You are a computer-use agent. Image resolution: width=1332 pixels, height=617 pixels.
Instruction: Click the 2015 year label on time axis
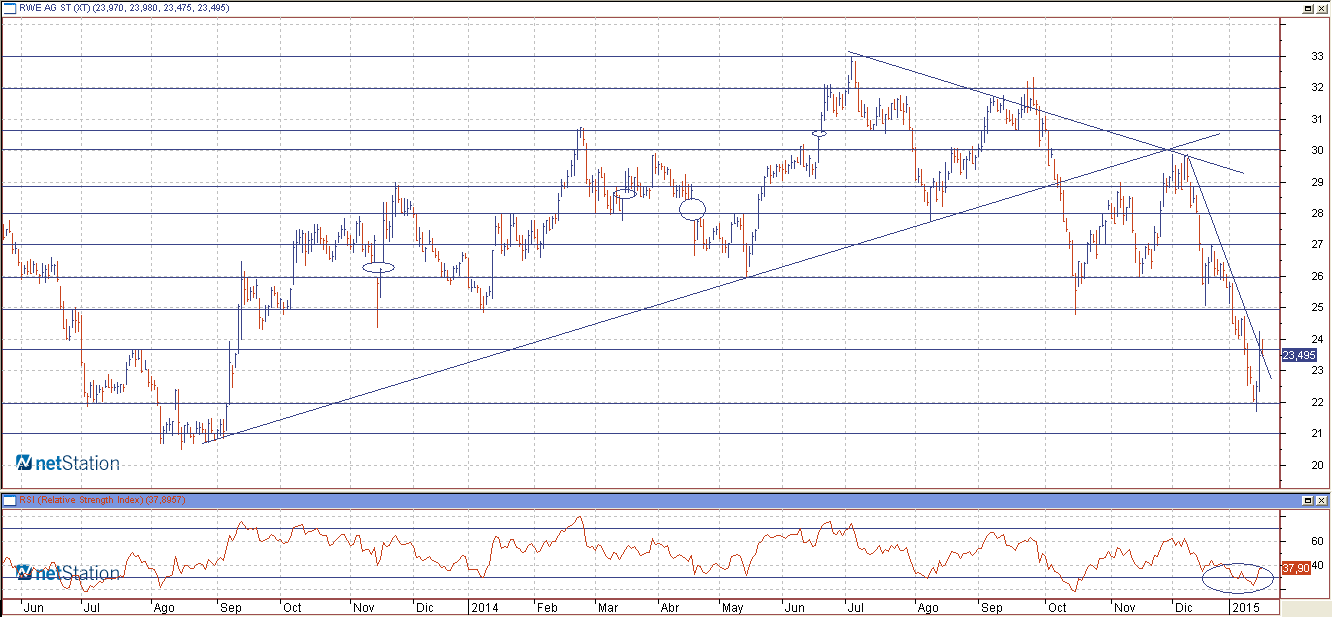[x=1244, y=608]
